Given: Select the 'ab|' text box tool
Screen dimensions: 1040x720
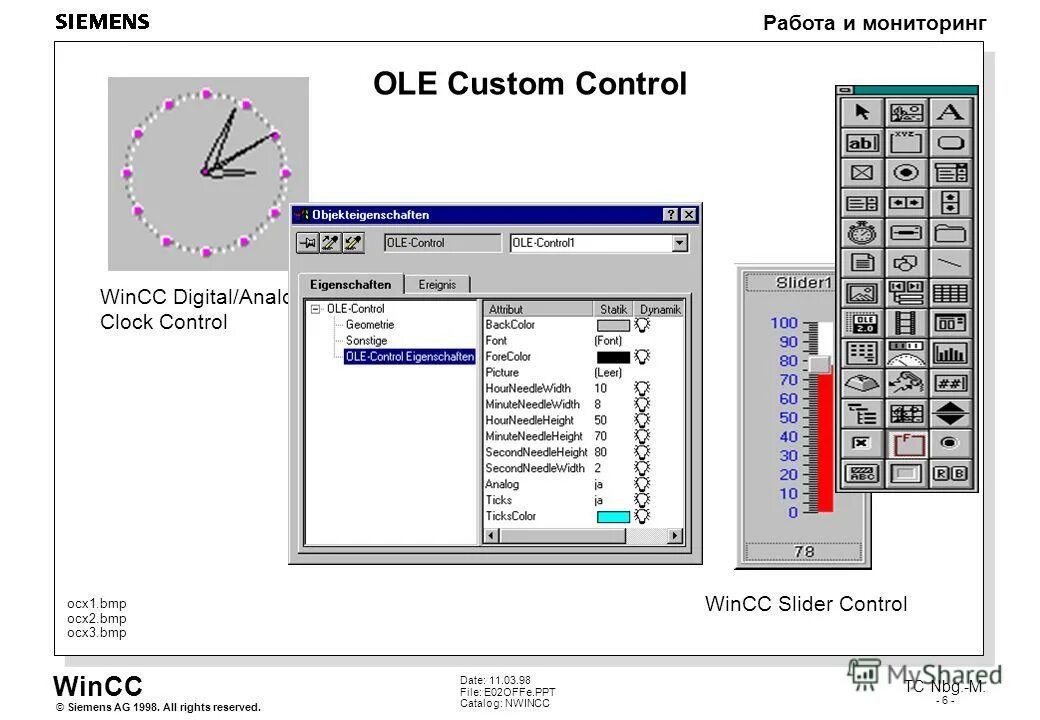Looking at the screenshot, I should coord(862,143).
